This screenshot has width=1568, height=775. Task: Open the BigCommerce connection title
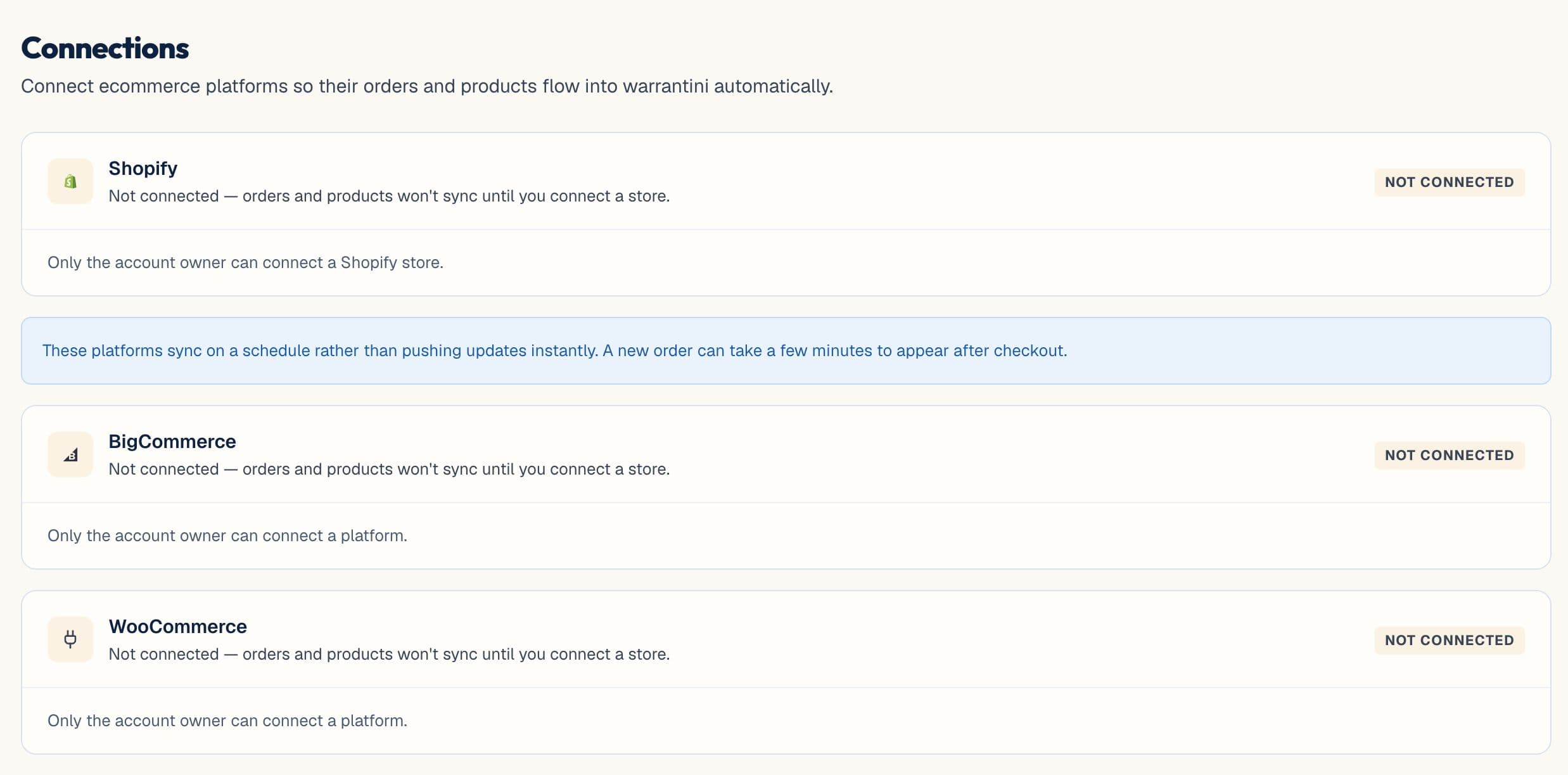pyautogui.click(x=172, y=441)
